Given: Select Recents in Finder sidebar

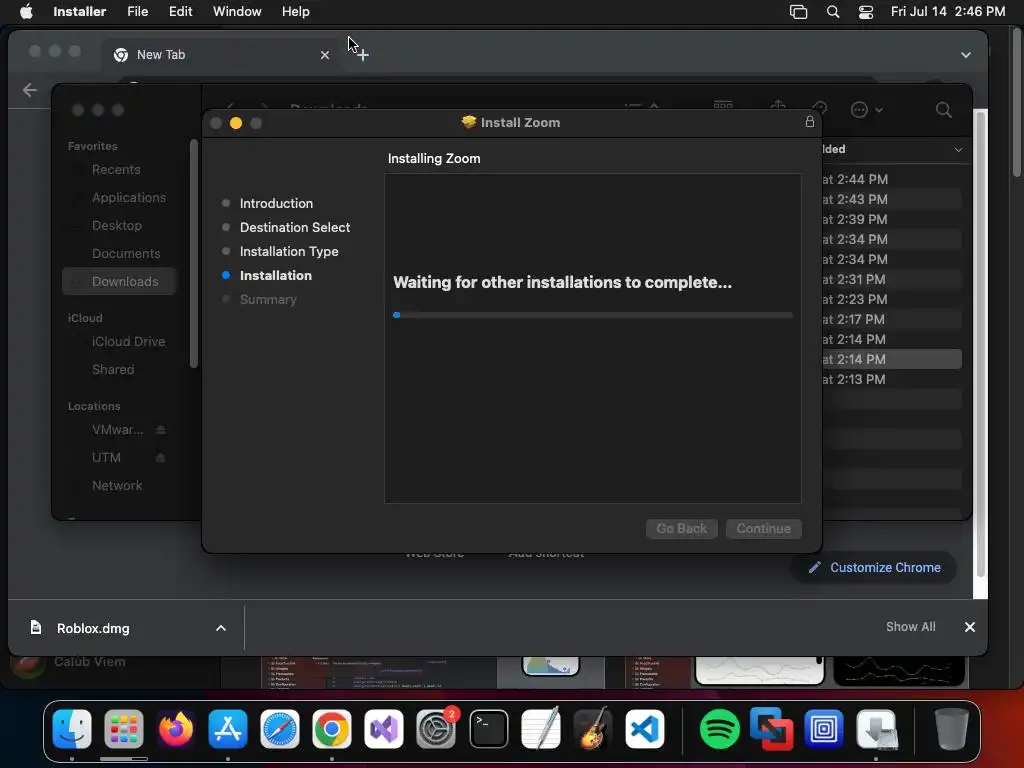Looking at the screenshot, I should click(x=116, y=169).
